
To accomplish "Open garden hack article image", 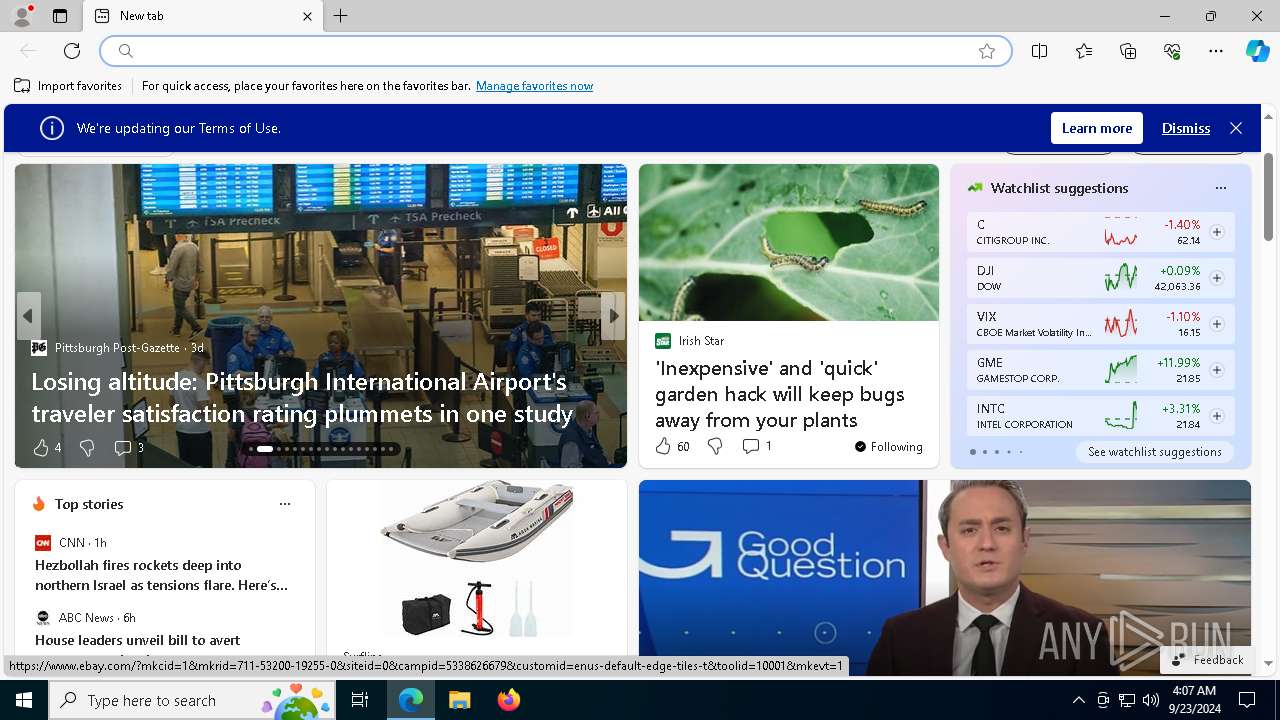I will (x=789, y=243).
